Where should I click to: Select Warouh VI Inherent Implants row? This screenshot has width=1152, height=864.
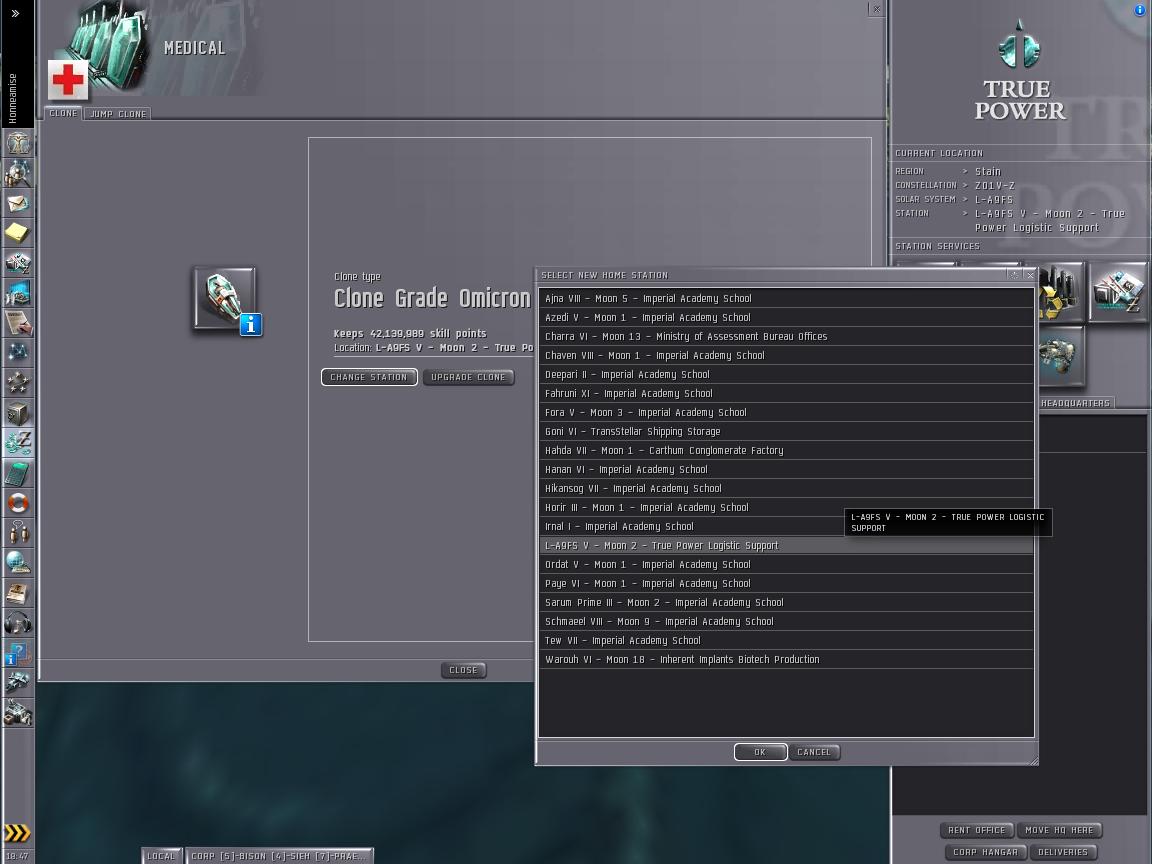click(786, 660)
